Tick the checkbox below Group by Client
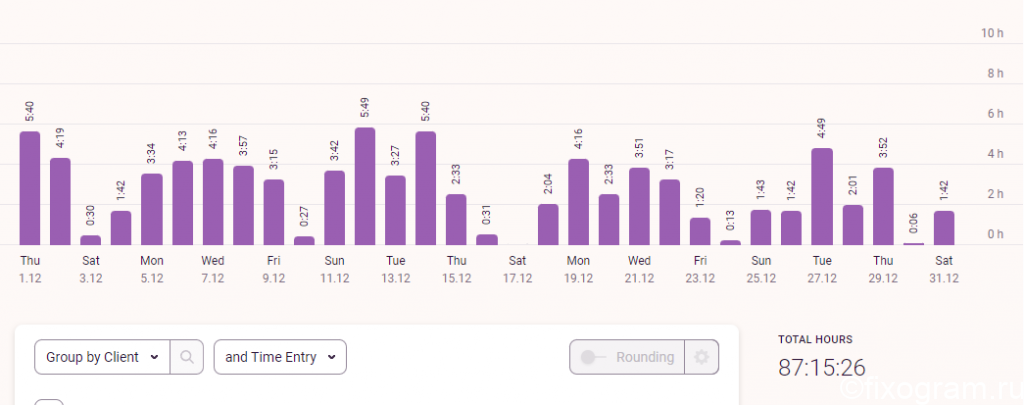The height and width of the screenshot is (405, 1024). pos(49,402)
